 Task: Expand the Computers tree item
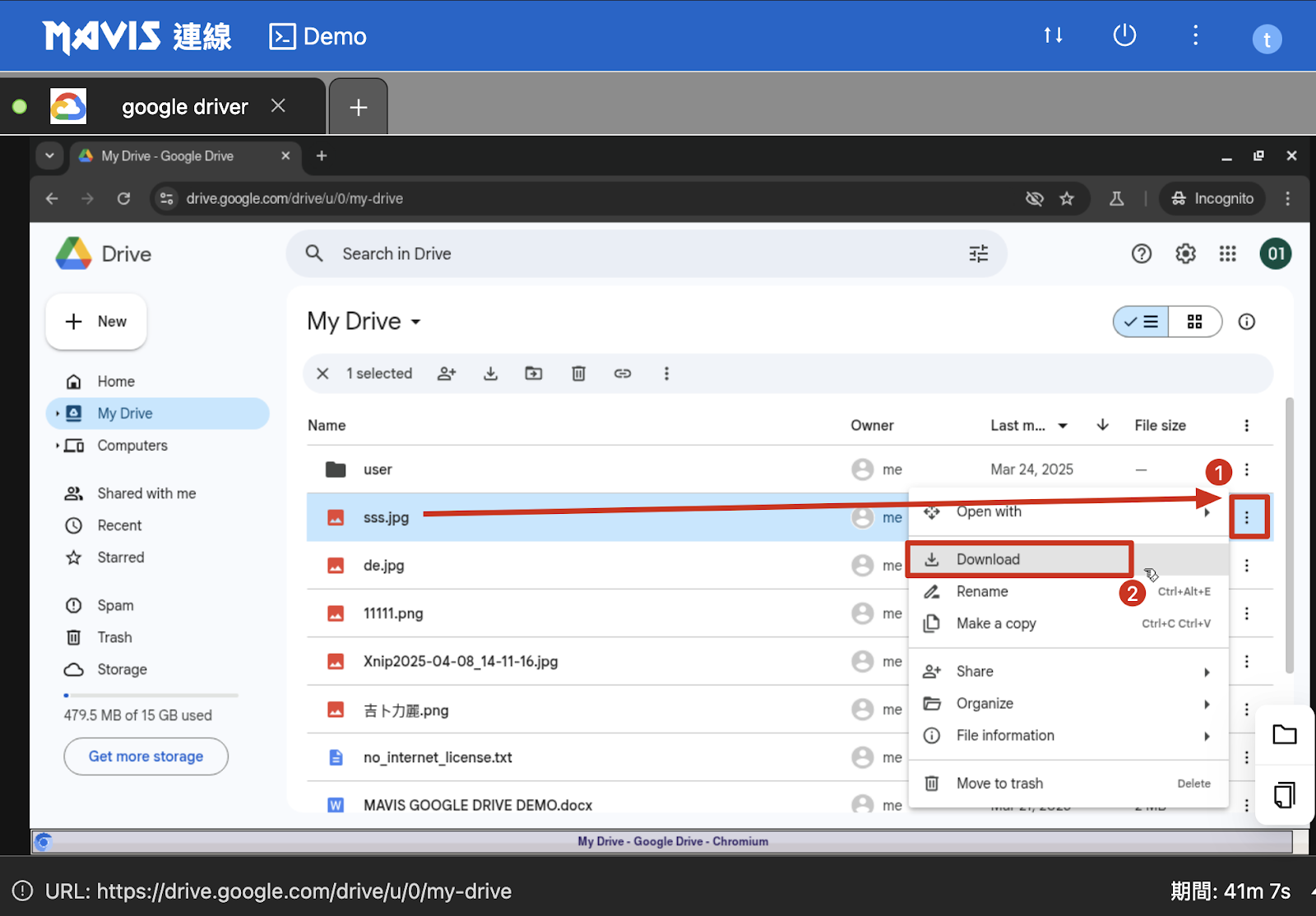tap(57, 446)
